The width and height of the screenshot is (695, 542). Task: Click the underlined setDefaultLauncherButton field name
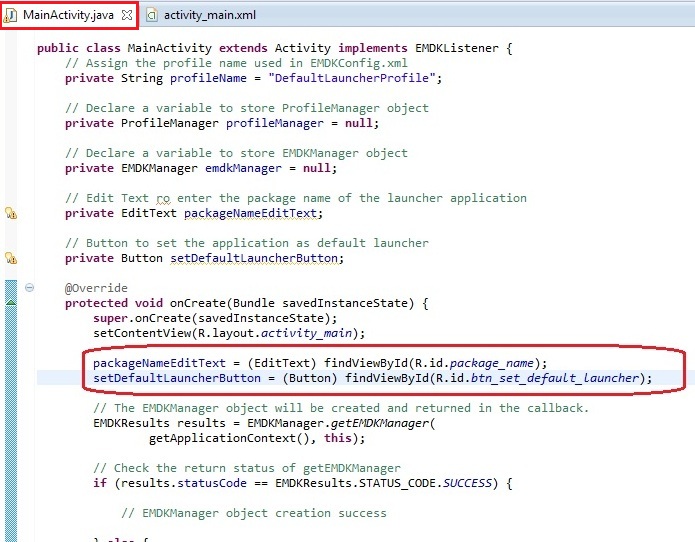256,258
